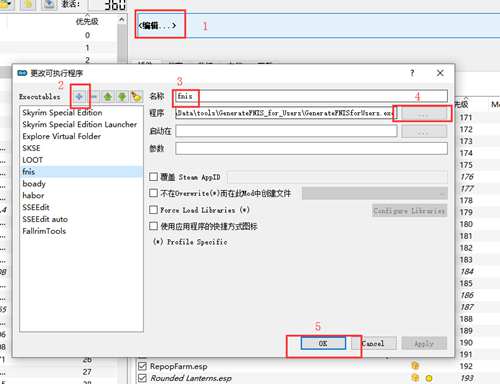The height and width of the screenshot is (384, 500).
Task: Move executable down with green down arrow
Action: [122, 97]
